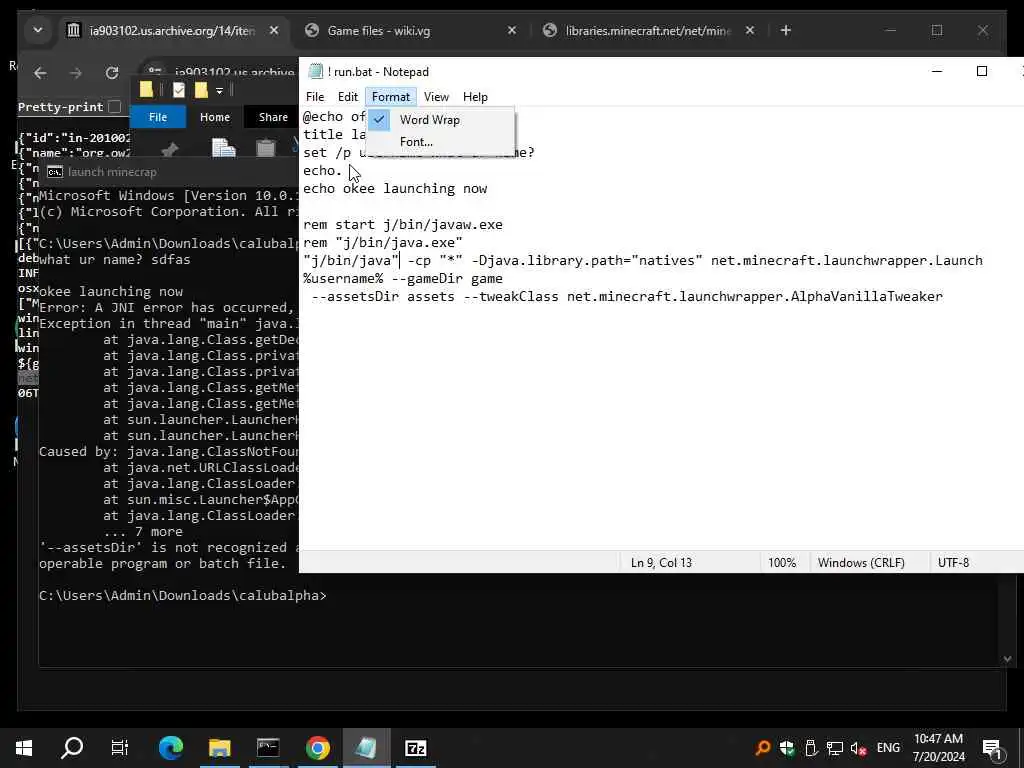This screenshot has height=768, width=1024.
Task: Click the cmd icon in launch minecrap title bar
Action: point(55,172)
